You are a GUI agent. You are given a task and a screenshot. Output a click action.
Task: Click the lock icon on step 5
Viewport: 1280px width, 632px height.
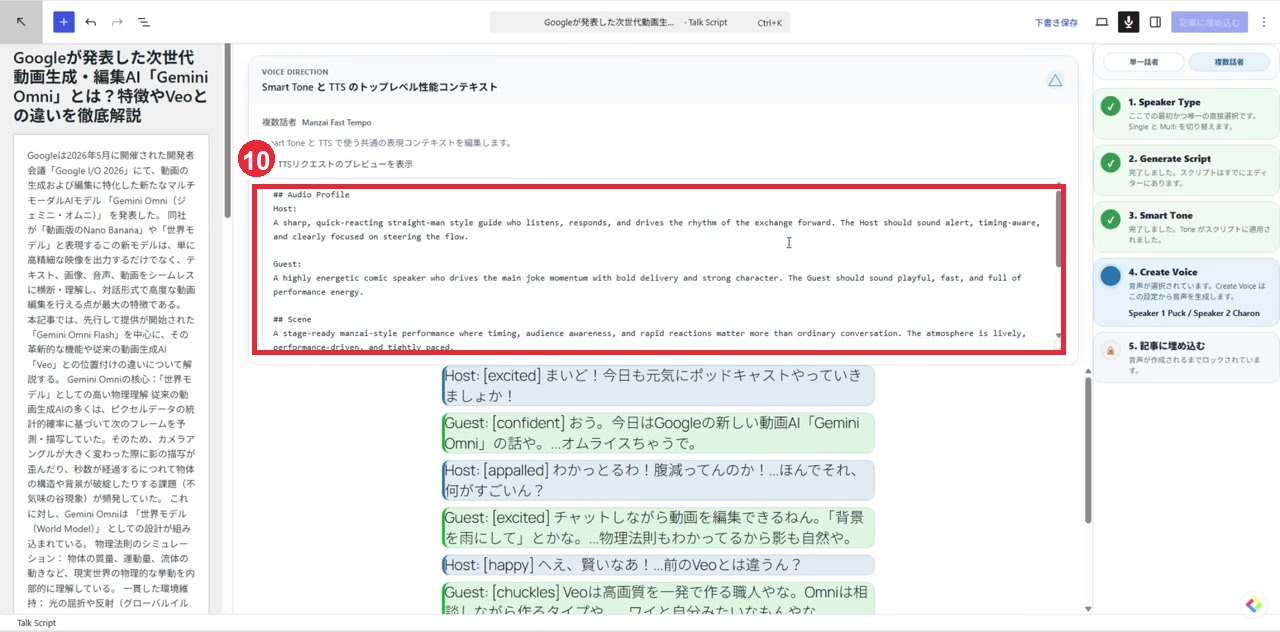1110,350
